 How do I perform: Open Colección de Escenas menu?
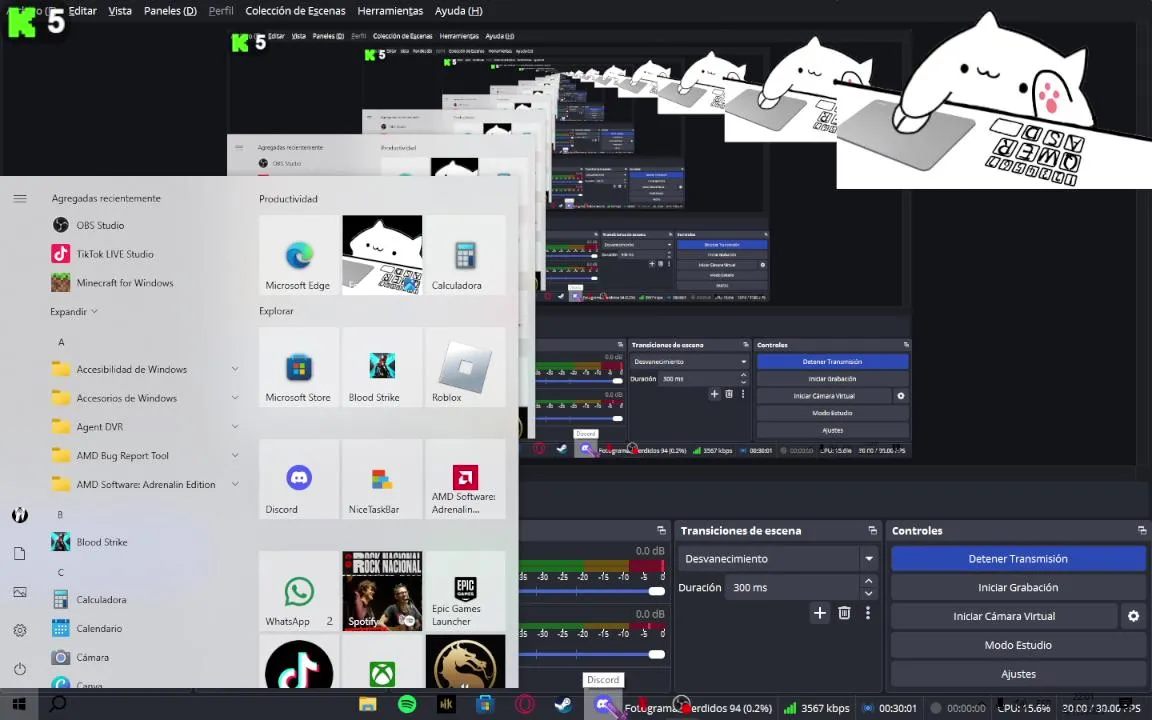point(295,11)
